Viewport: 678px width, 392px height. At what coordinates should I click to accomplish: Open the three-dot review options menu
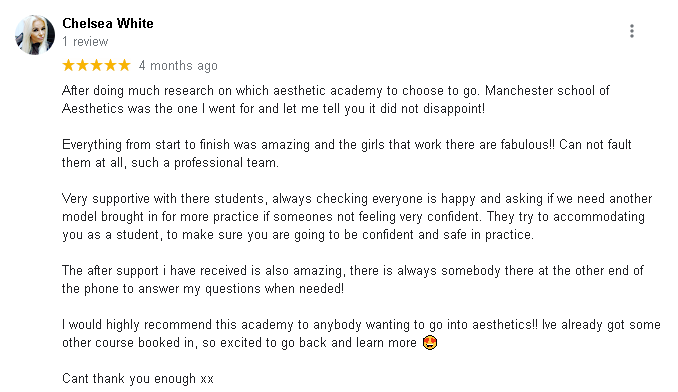[x=632, y=31]
